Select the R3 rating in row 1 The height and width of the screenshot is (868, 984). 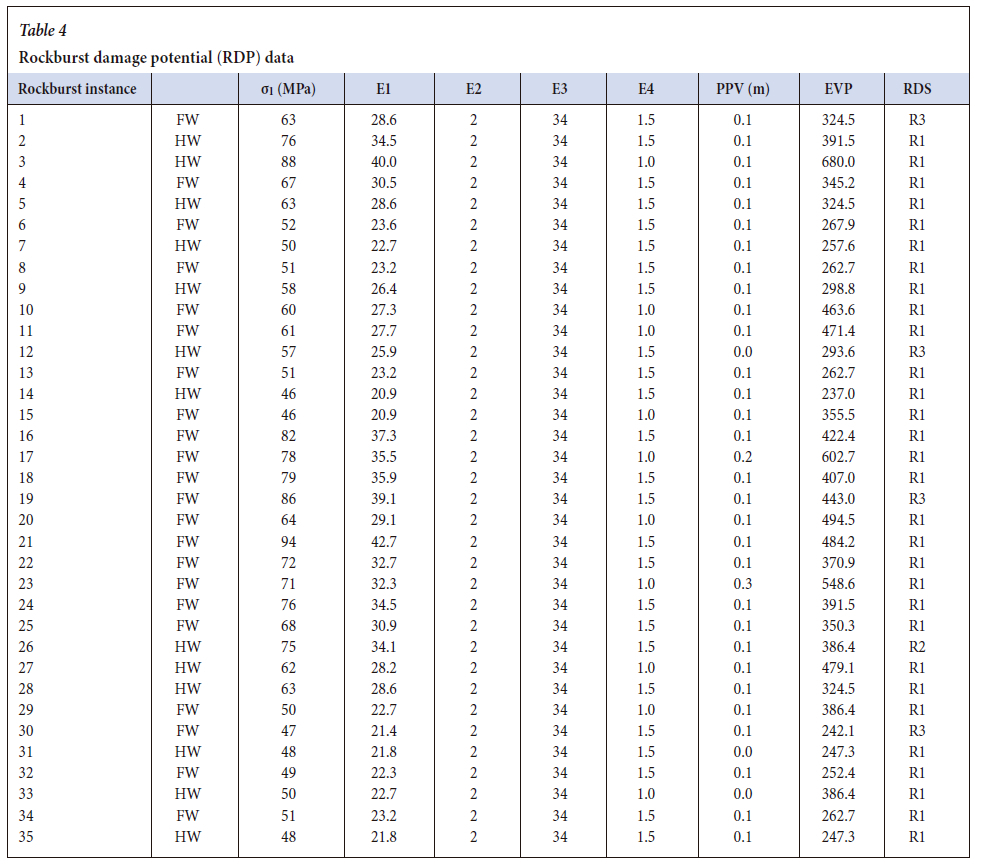coord(917,120)
